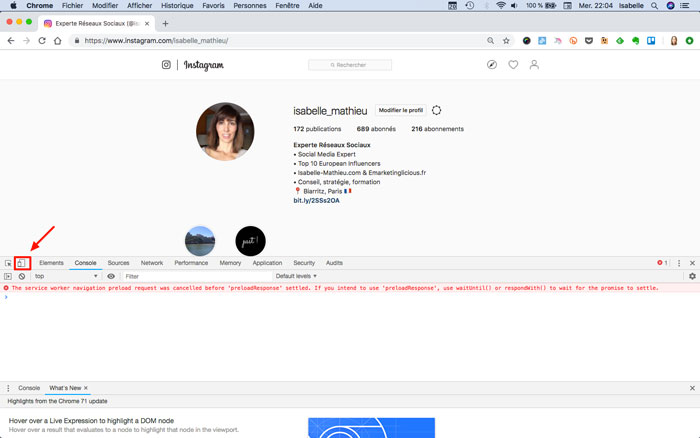Open the Default levels dropdown

pyautogui.click(x=296, y=276)
